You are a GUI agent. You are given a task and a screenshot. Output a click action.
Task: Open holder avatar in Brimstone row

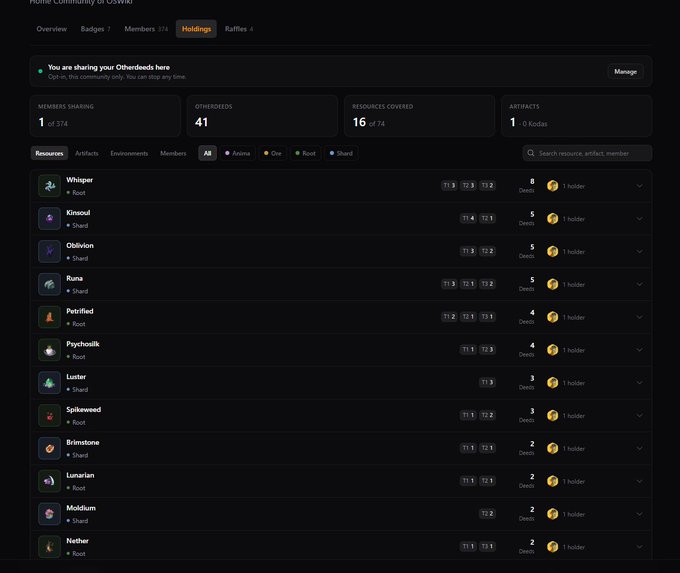[552, 448]
